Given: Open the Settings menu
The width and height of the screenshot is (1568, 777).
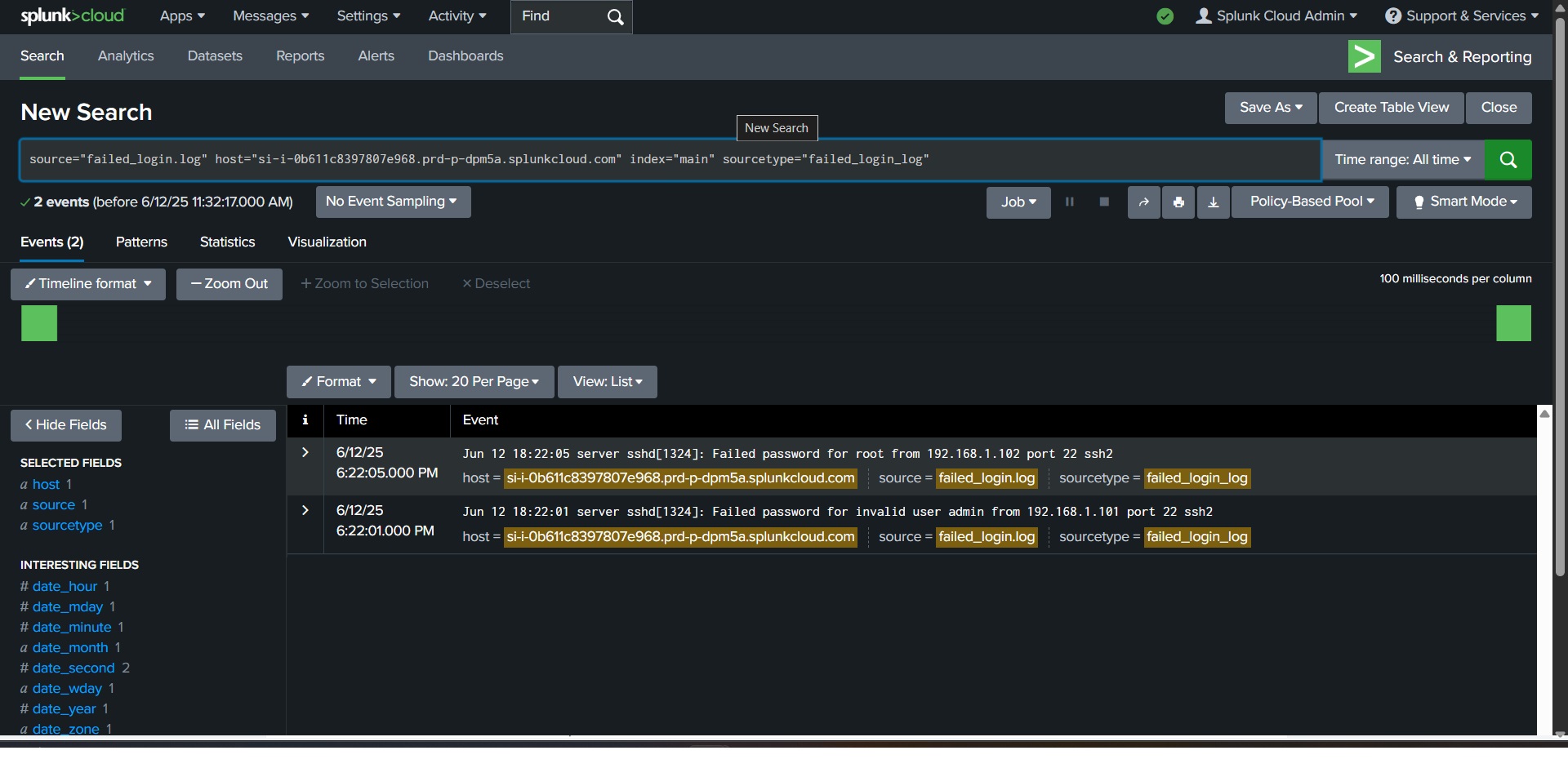Looking at the screenshot, I should (369, 16).
